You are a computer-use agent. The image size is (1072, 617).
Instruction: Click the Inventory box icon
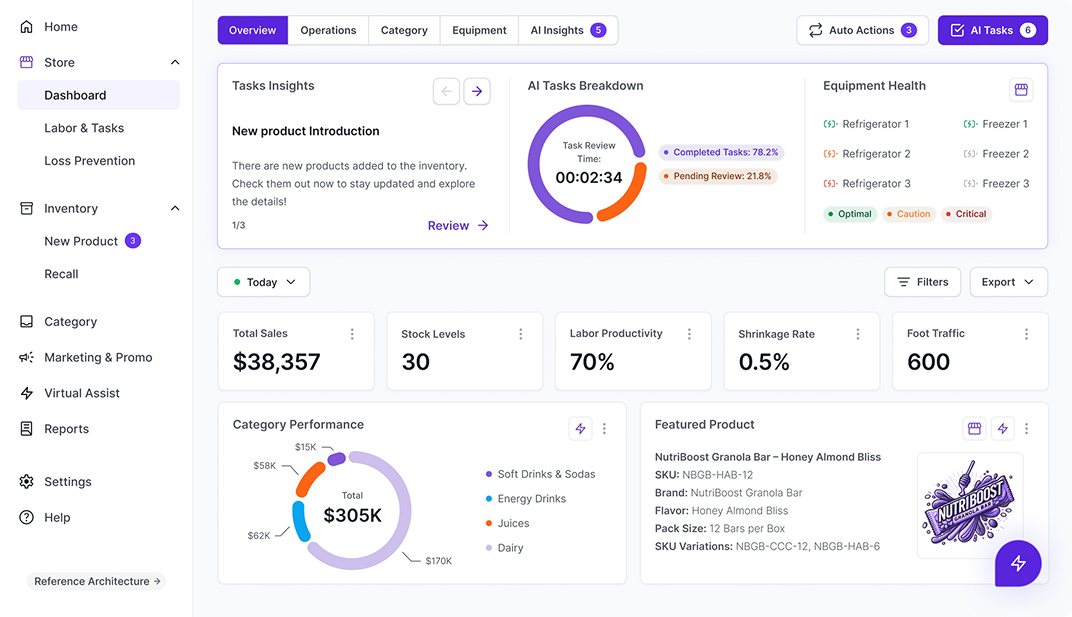tap(27, 208)
